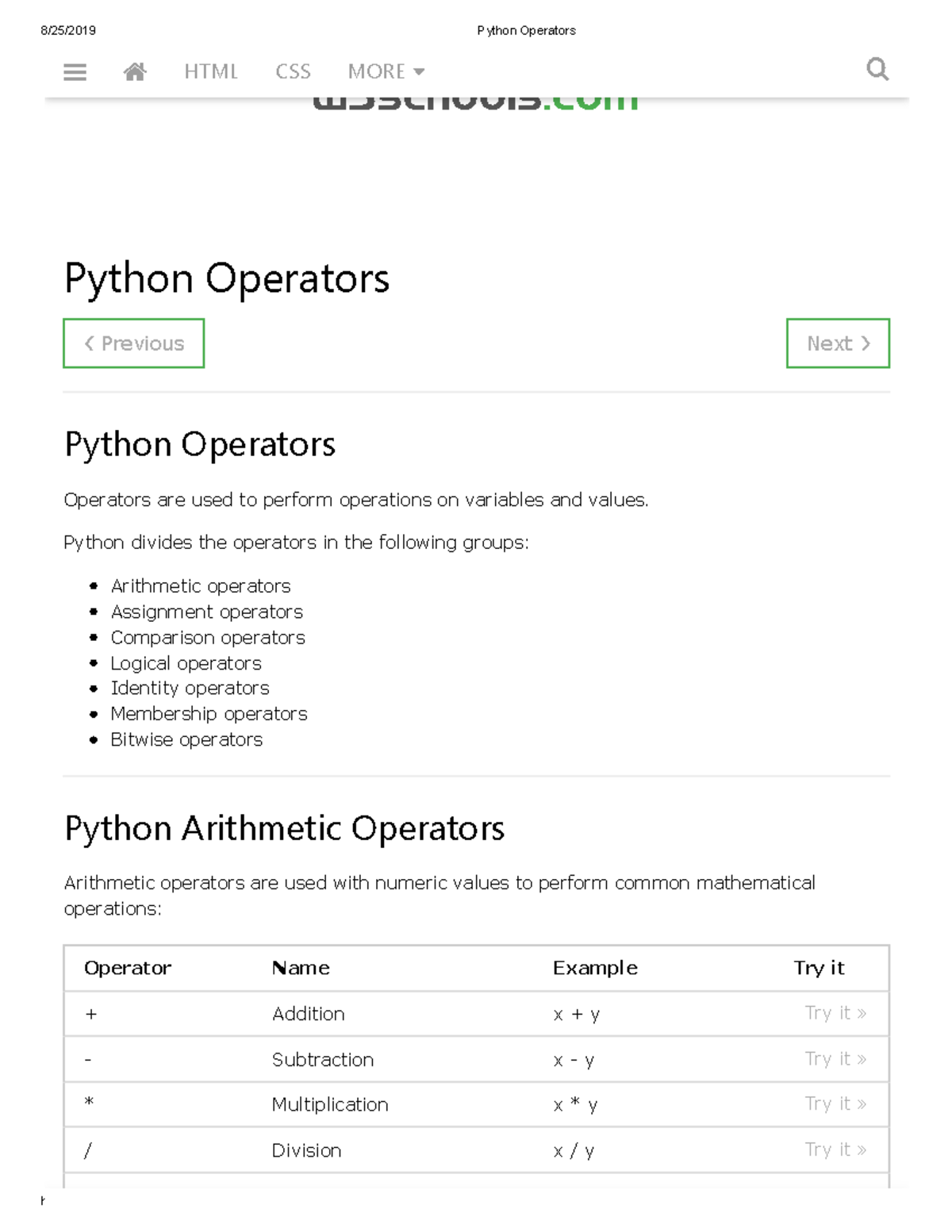Open Try it for Addition
952x1232 pixels.
click(x=835, y=1013)
